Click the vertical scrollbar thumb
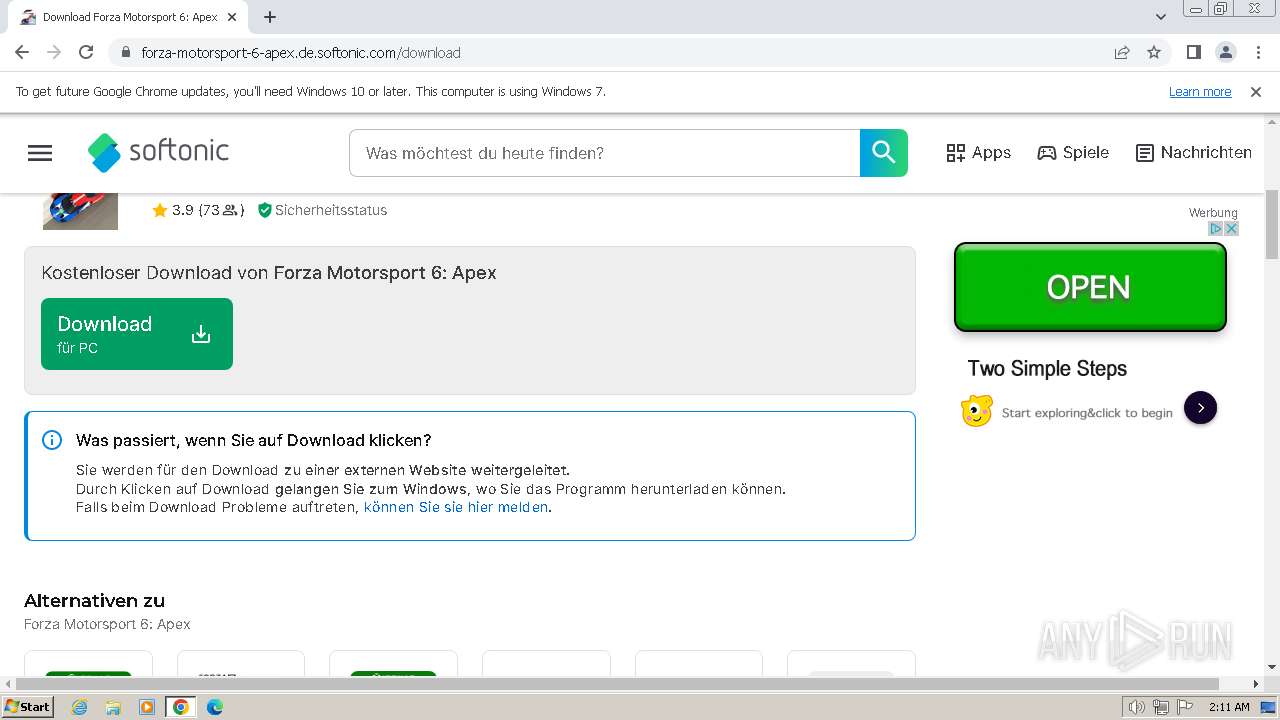The height and width of the screenshot is (720, 1280). [1272, 225]
